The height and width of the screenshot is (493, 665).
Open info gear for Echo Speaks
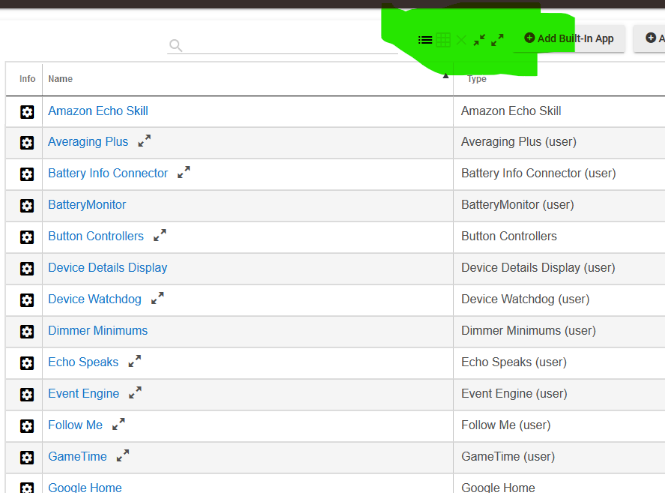[27, 363]
